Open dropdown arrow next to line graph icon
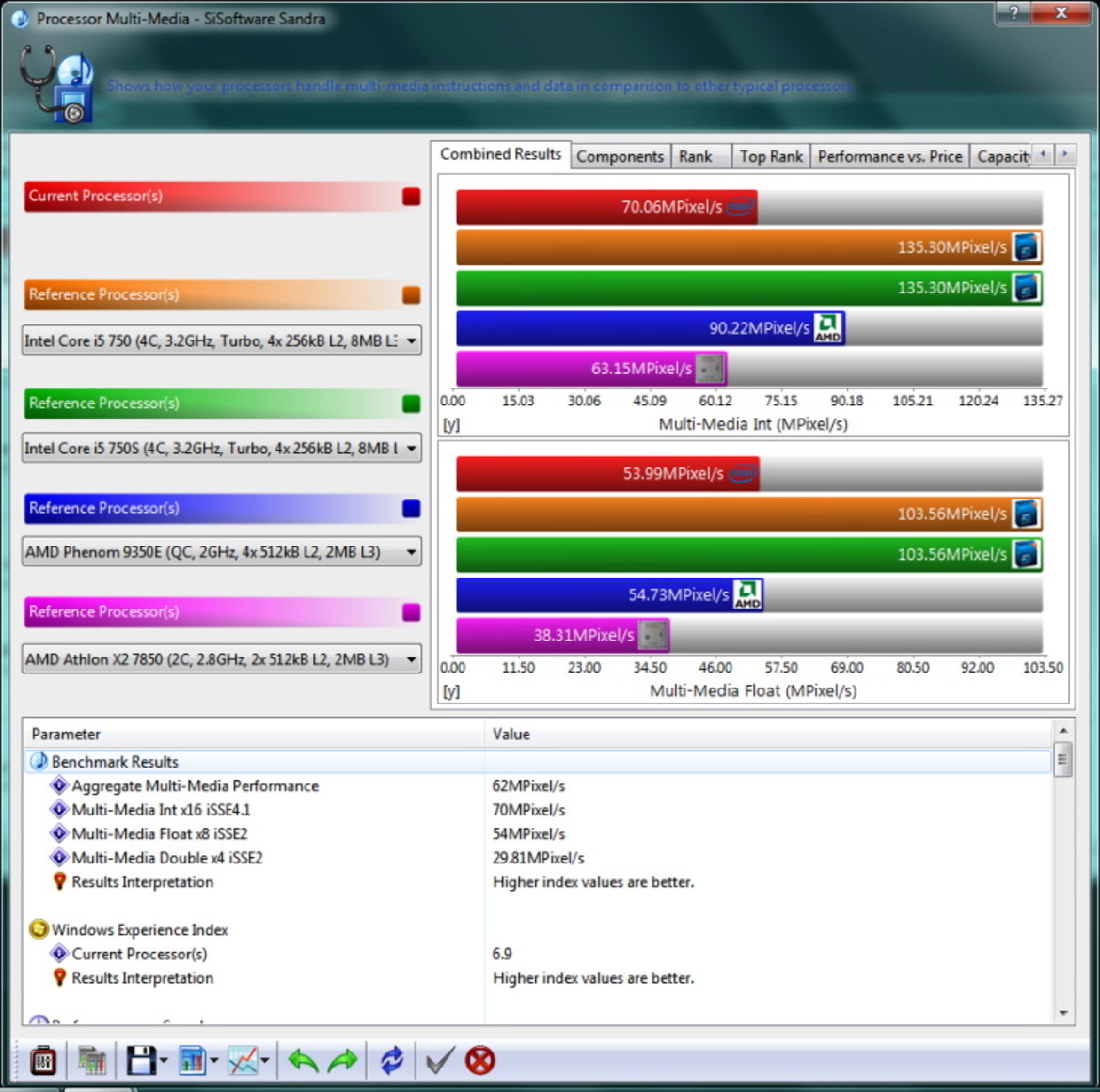The image size is (1100, 1092). (265, 1060)
